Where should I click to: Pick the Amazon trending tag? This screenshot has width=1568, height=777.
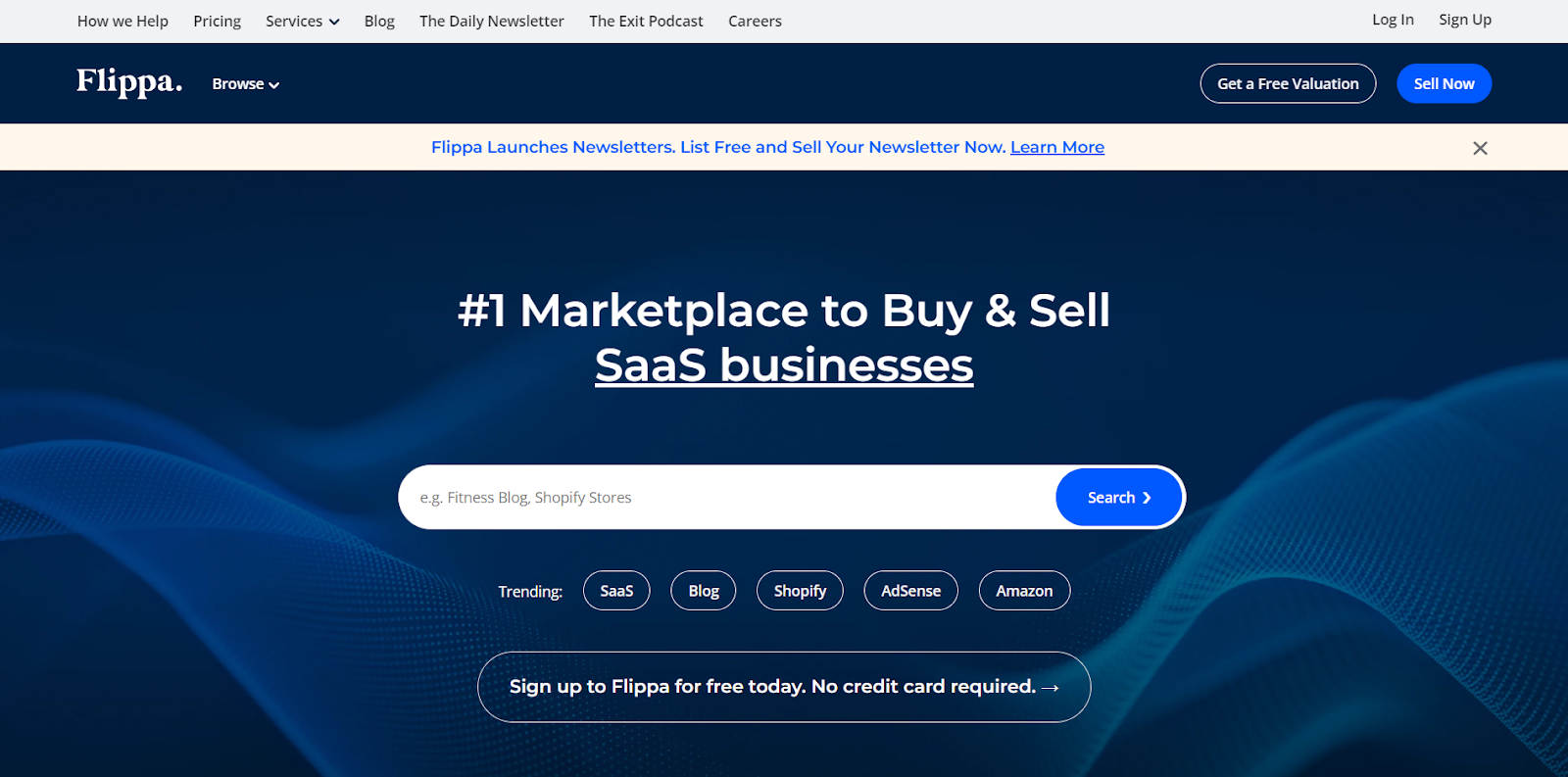(x=1024, y=591)
